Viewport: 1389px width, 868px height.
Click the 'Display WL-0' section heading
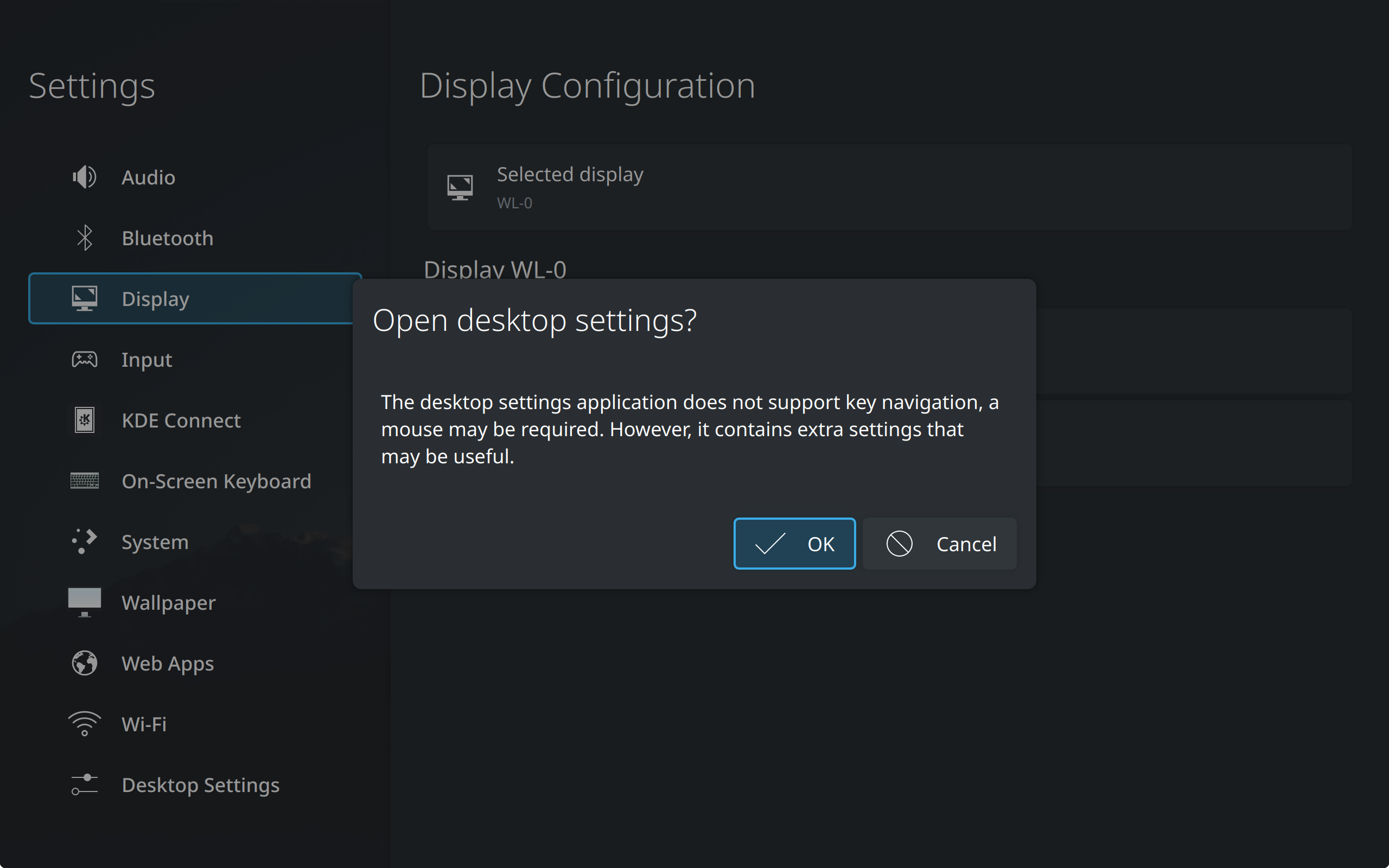pos(495,269)
